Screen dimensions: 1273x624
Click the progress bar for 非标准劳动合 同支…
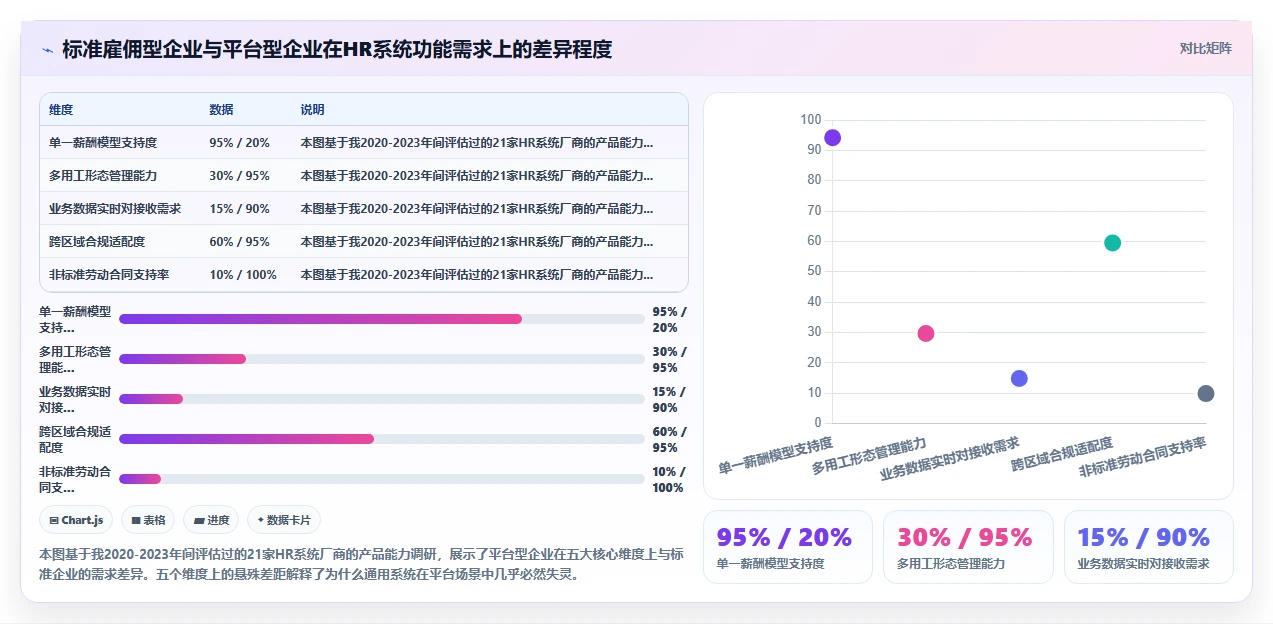tap(381, 479)
